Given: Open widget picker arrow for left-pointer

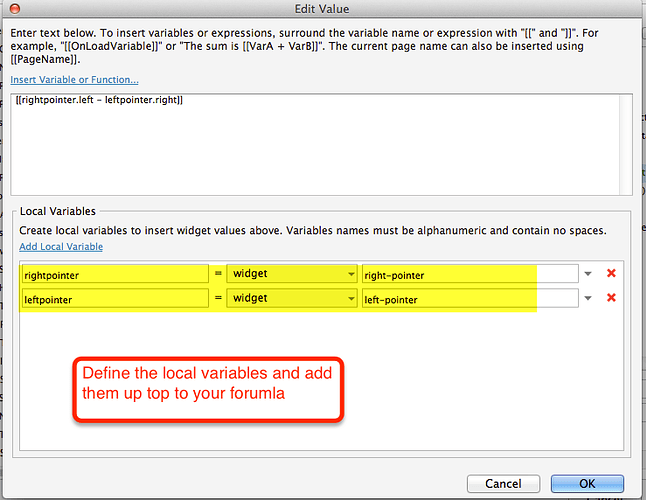Looking at the screenshot, I should (589, 298).
